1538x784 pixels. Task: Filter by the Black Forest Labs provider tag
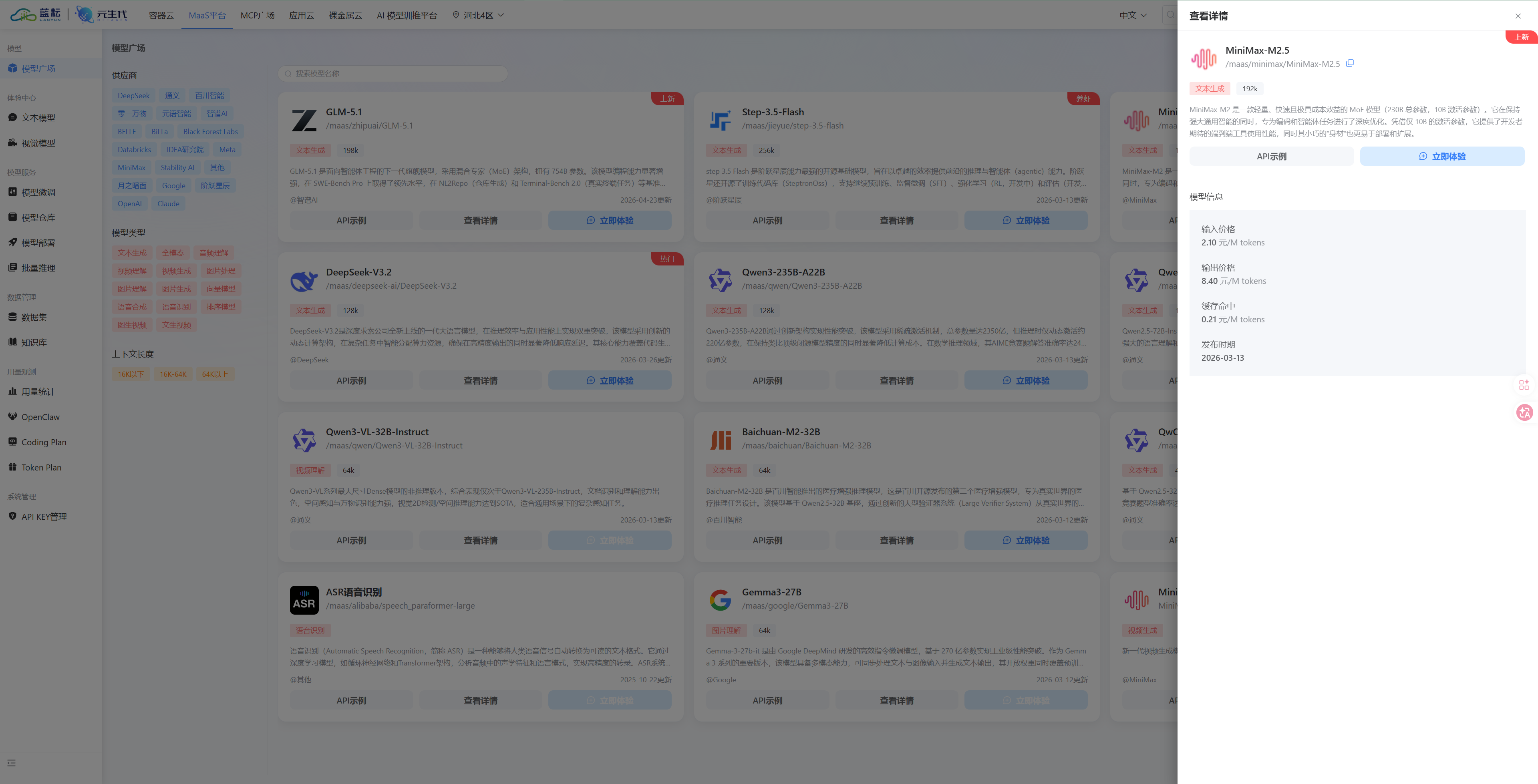[x=210, y=131]
